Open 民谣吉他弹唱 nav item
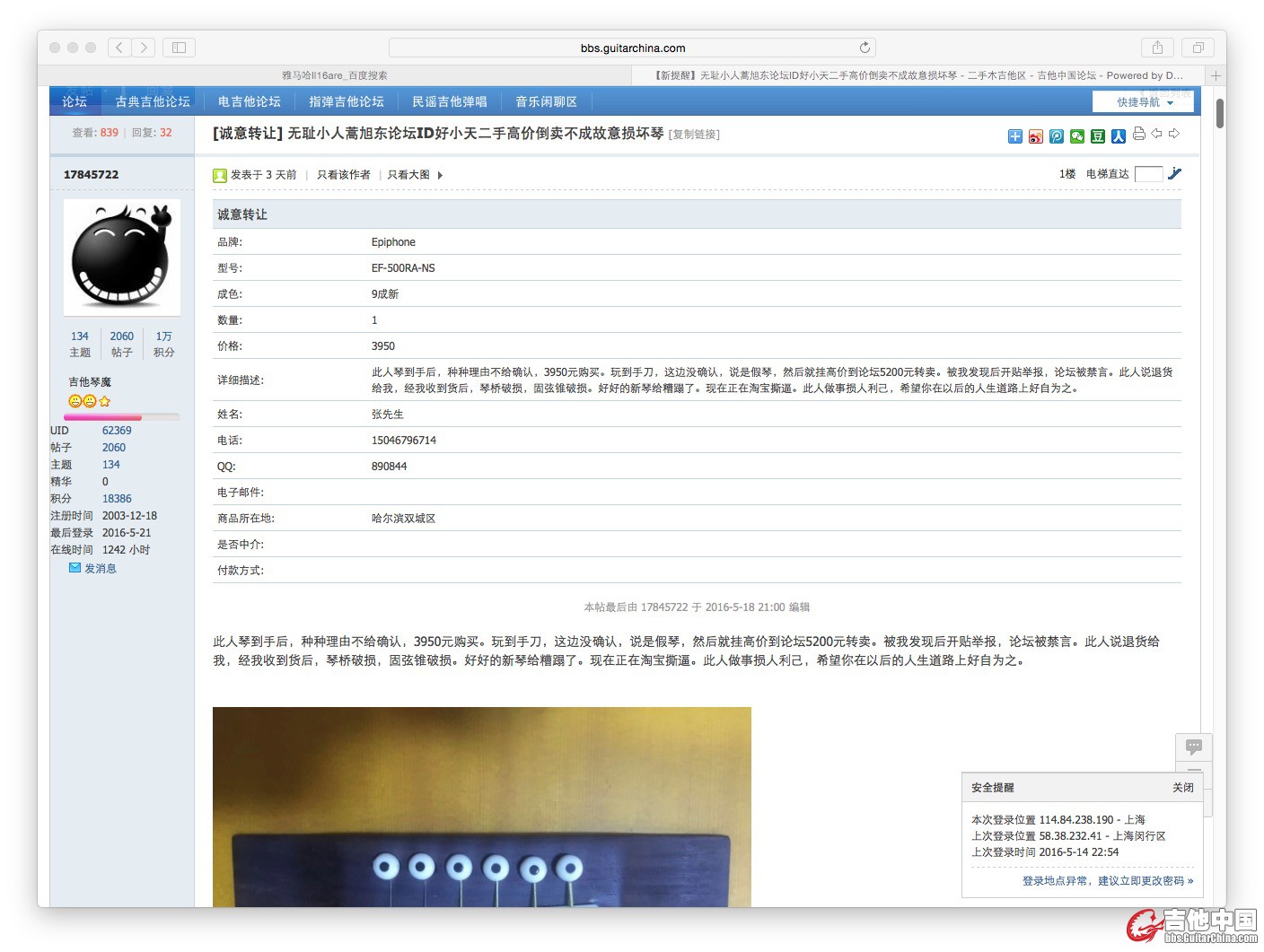 click(450, 101)
